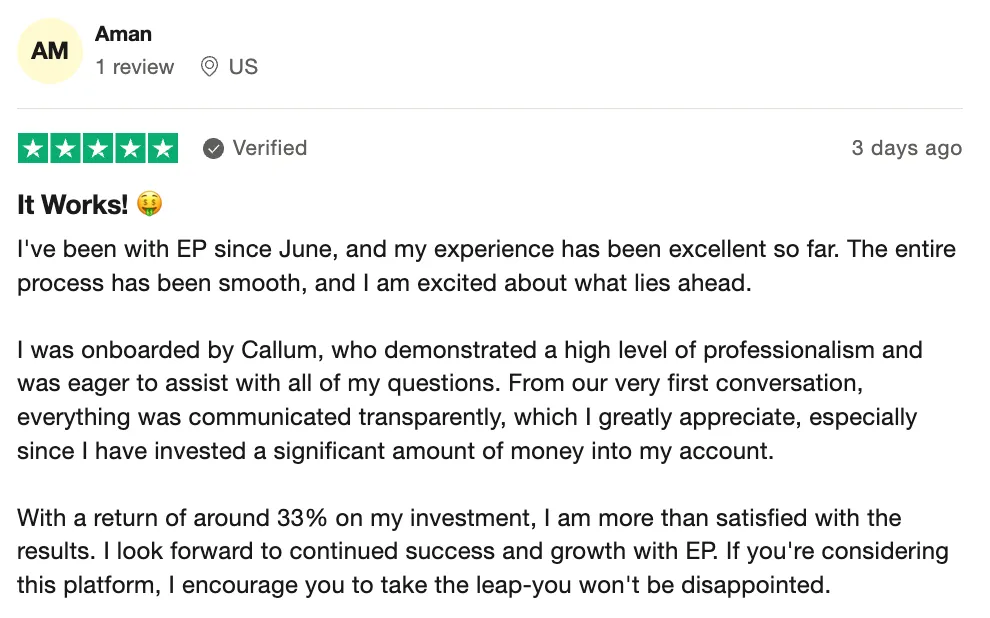Click the verified checkmark badge icon

(x=213, y=149)
